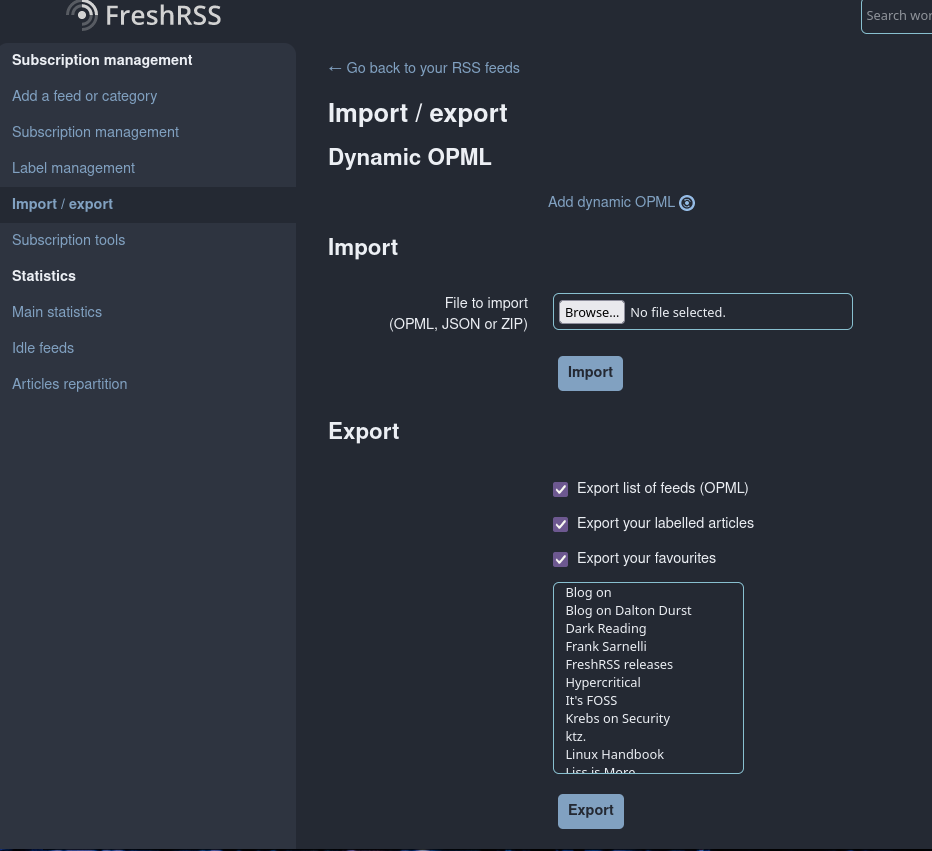Toggle Export list of feeds (OPML) checkbox
Viewport: 932px width, 851px height.
(x=561, y=489)
